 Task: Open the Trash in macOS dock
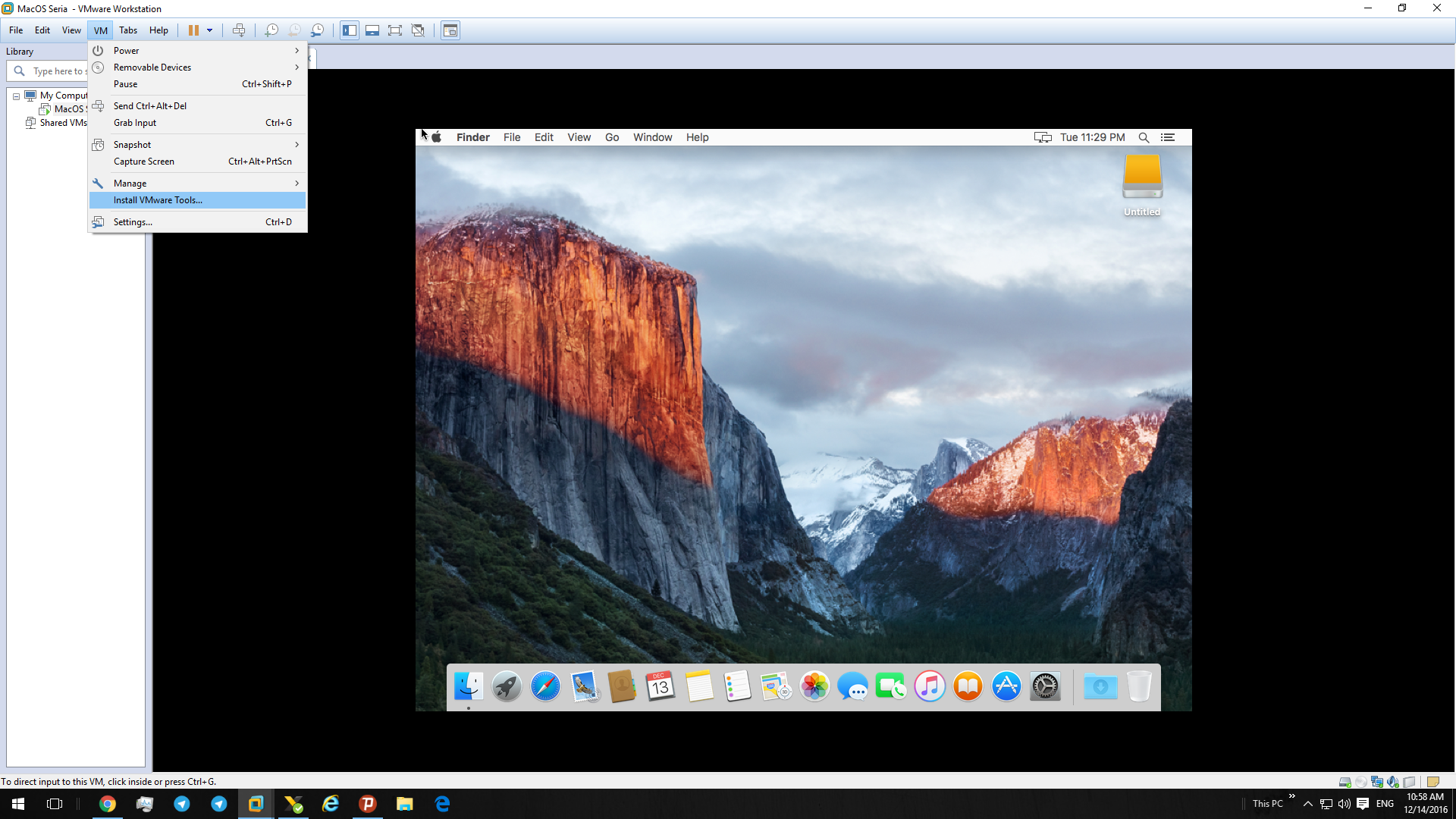[x=1139, y=687]
